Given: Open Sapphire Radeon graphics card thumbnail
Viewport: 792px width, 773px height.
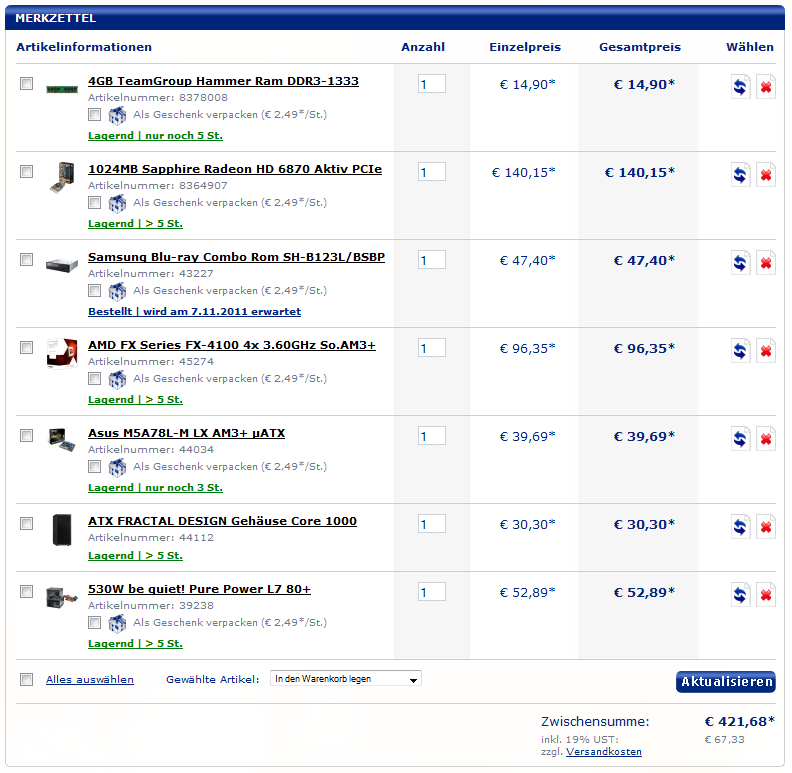Looking at the screenshot, I should [x=62, y=177].
